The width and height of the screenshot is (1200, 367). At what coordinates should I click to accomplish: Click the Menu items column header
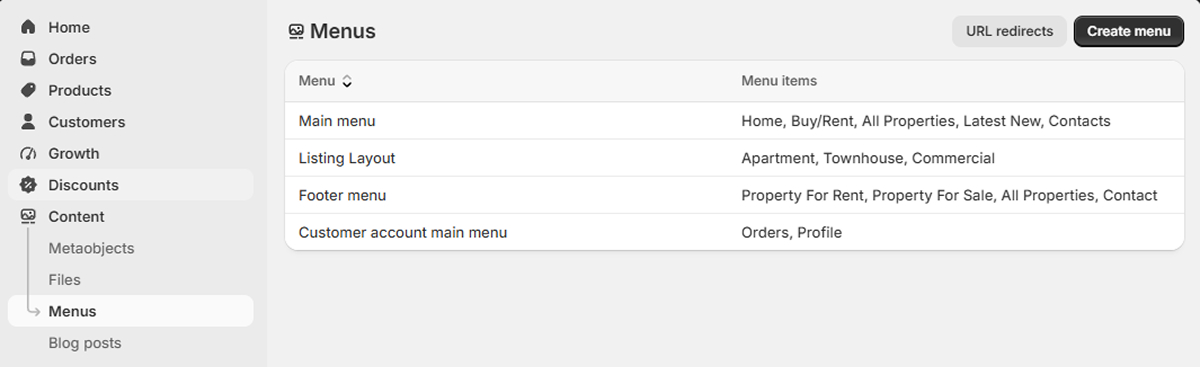(x=779, y=81)
